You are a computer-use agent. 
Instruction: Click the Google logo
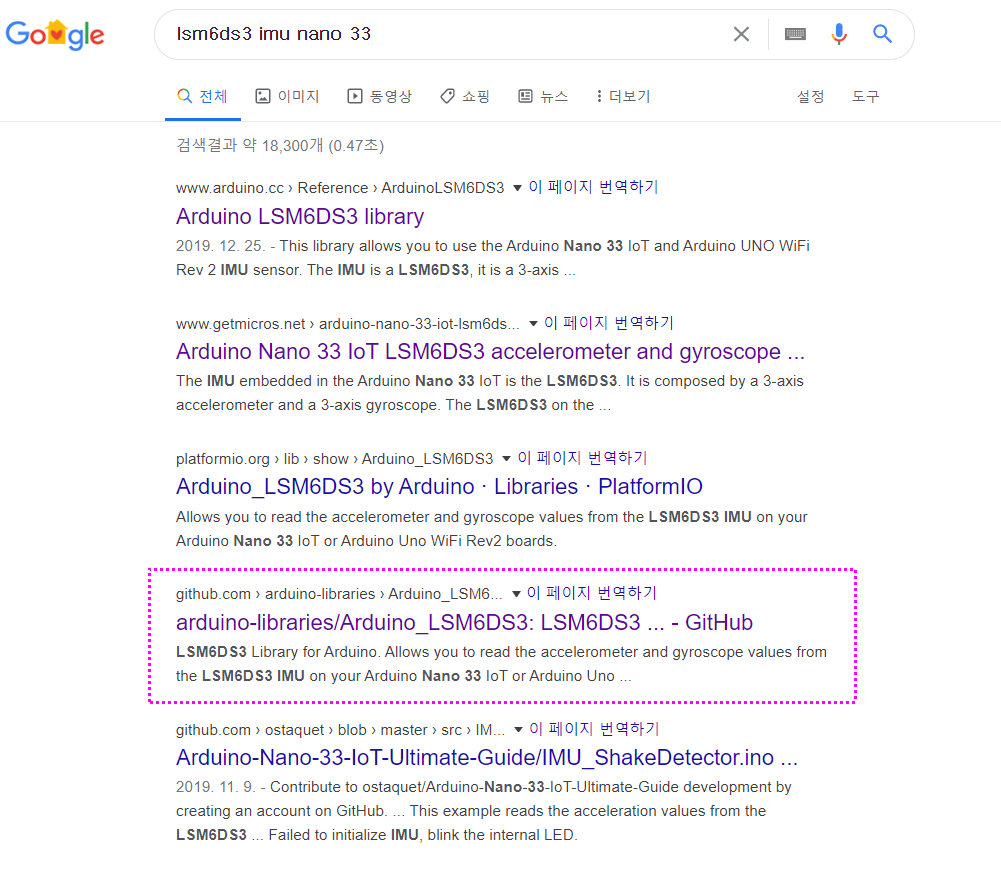(x=55, y=34)
